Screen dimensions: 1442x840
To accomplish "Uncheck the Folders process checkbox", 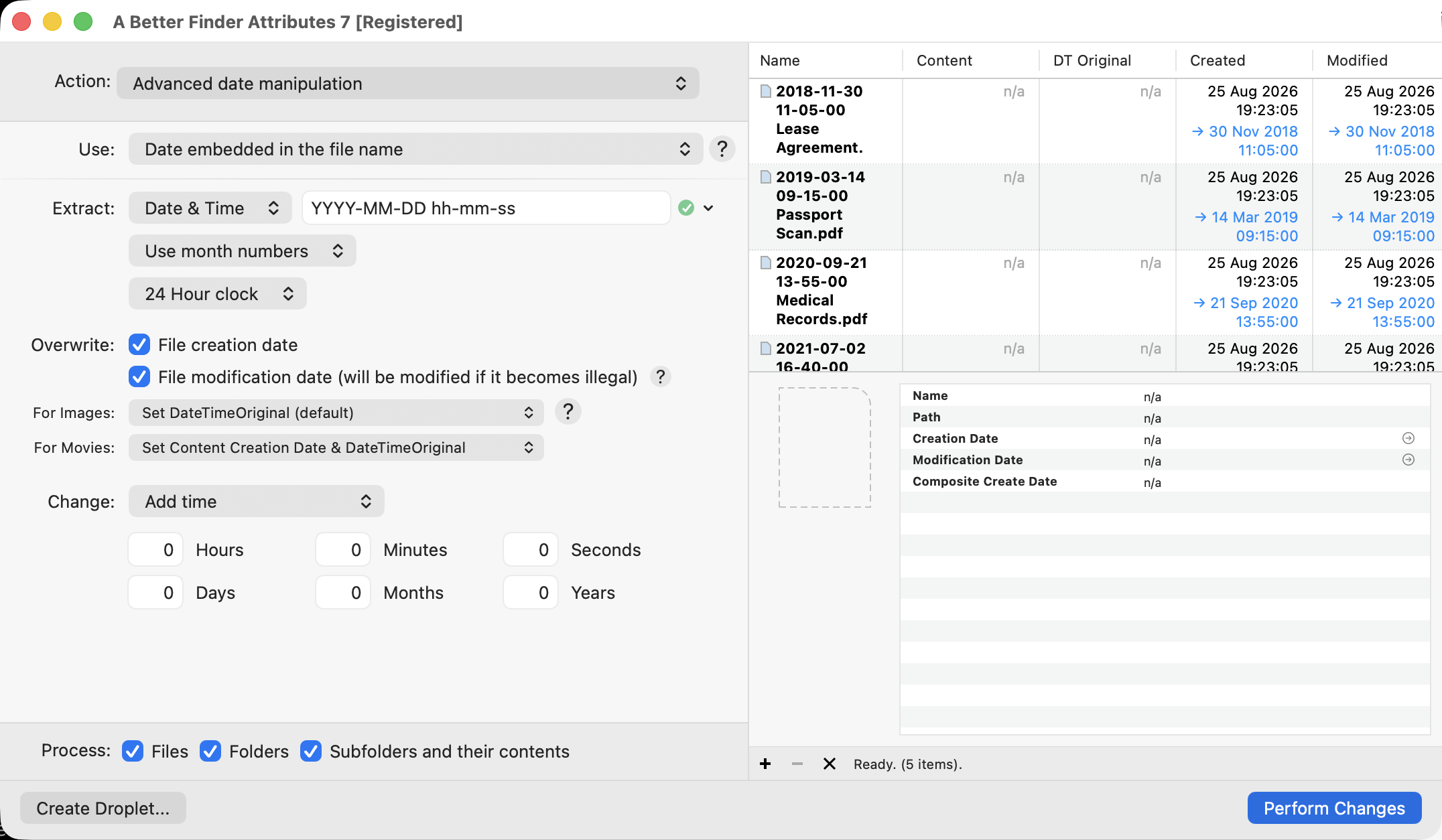I will (x=210, y=752).
